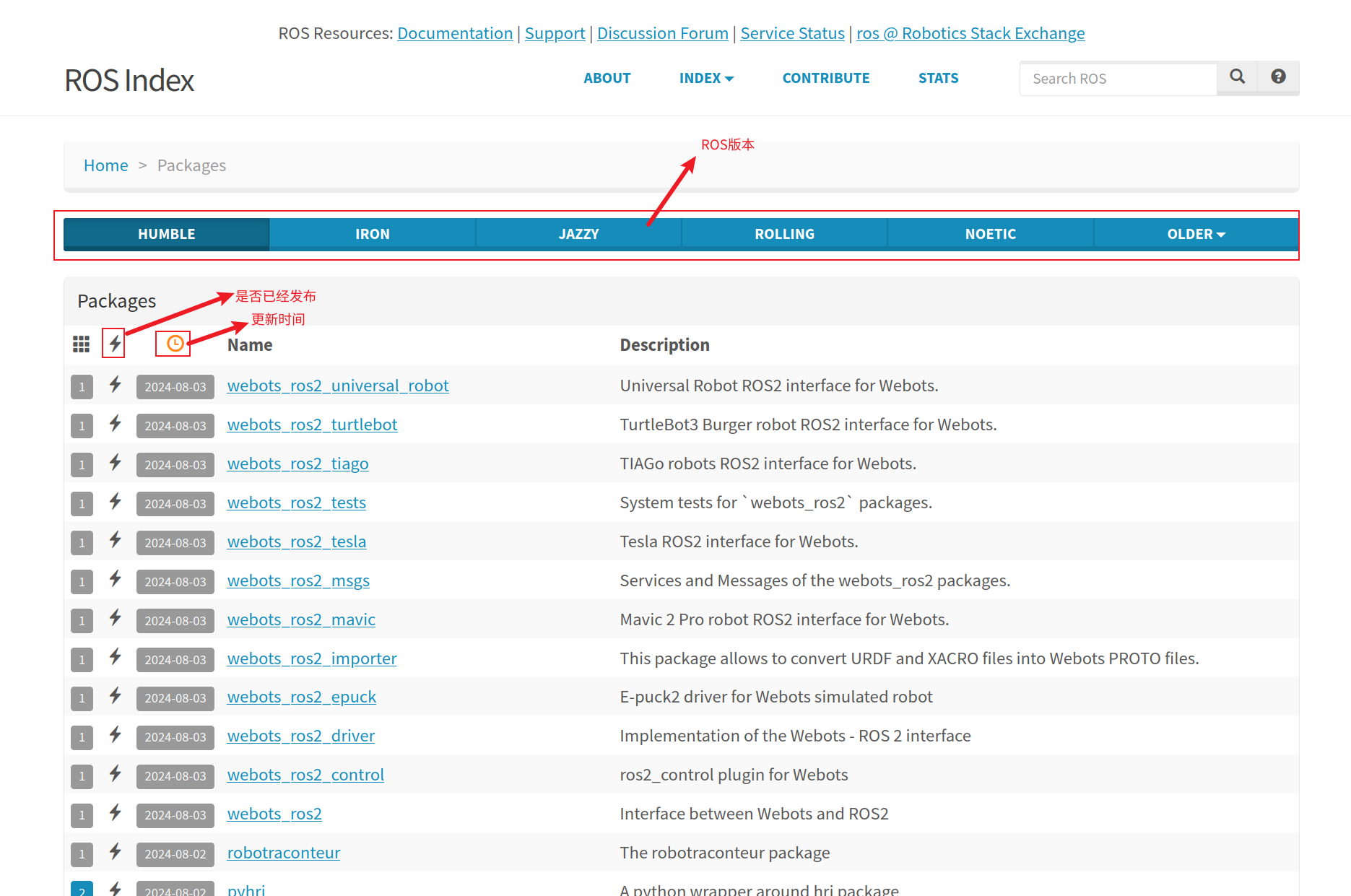Open webots_ros2_tests package page
1351x896 pixels.
click(296, 503)
